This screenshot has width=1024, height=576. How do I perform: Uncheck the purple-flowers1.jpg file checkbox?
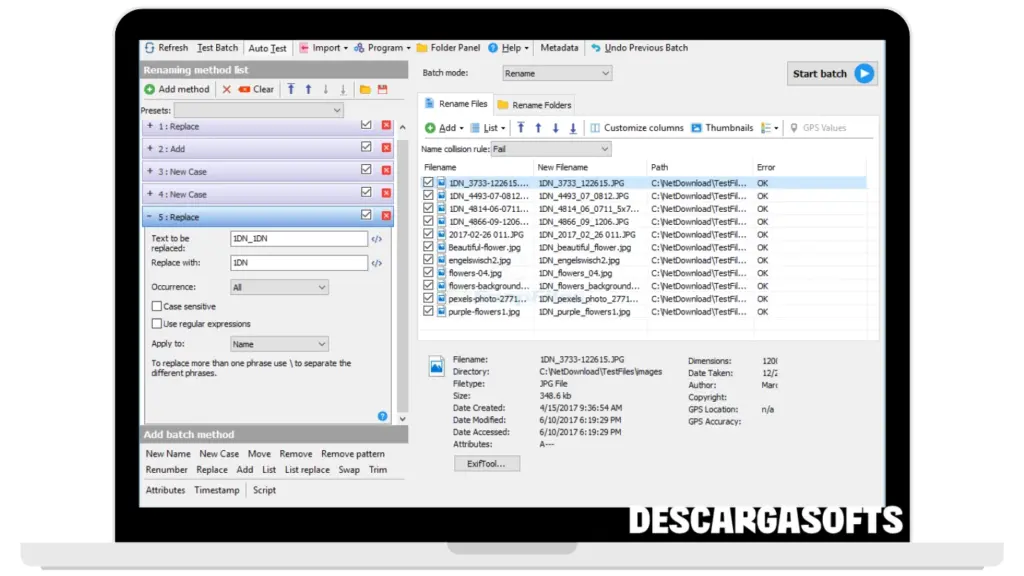[428, 311]
